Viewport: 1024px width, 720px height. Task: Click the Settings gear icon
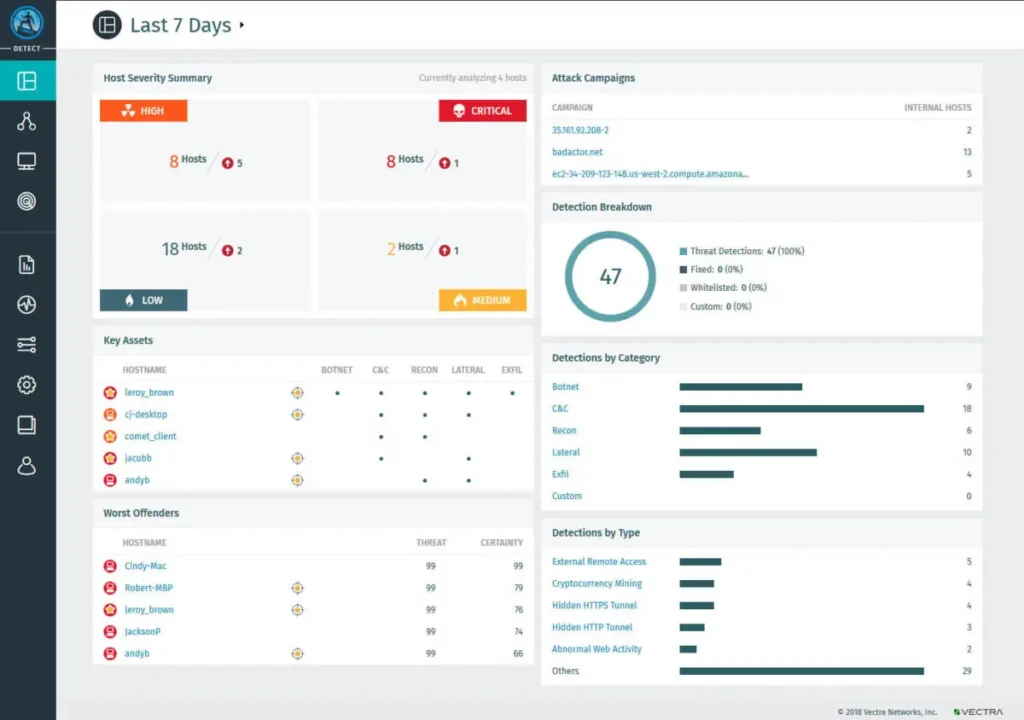click(27, 384)
